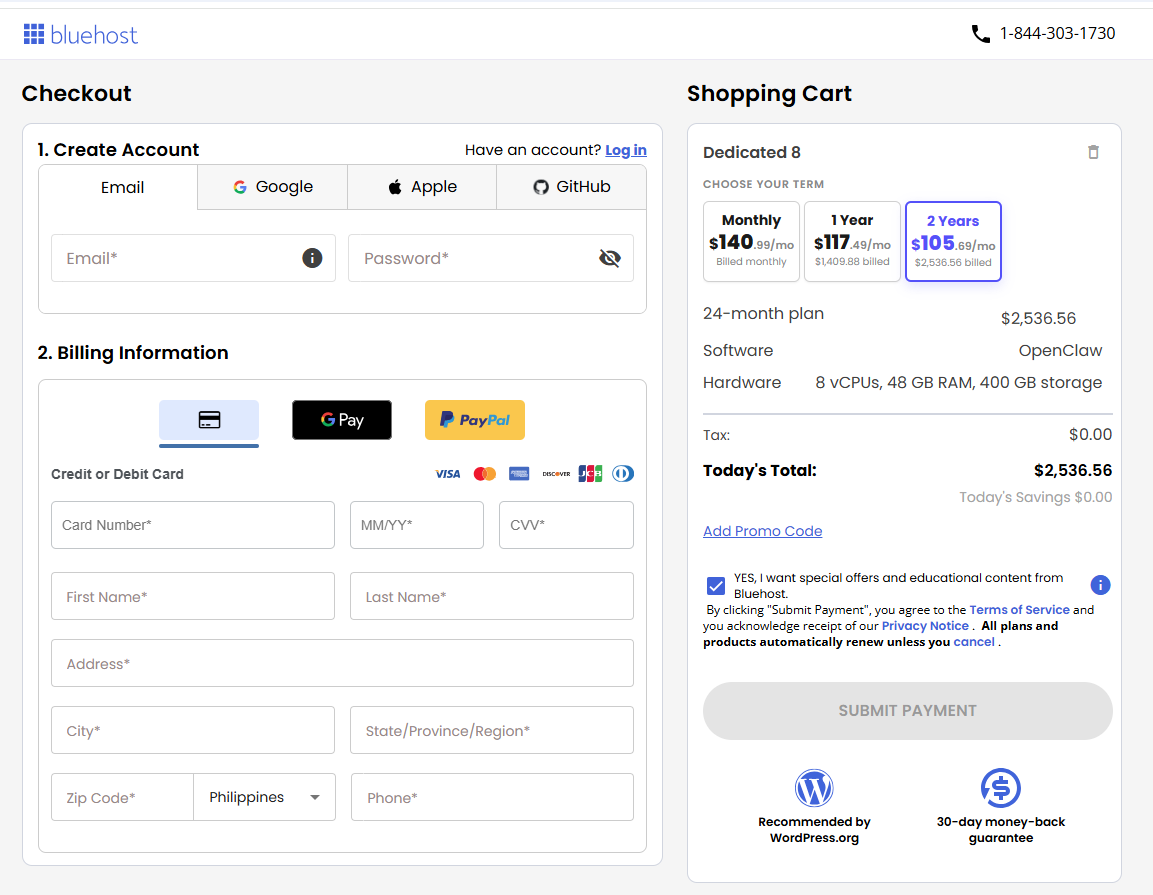Click the Mastercard logo
1153x895 pixels.
[x=485, y=474]
